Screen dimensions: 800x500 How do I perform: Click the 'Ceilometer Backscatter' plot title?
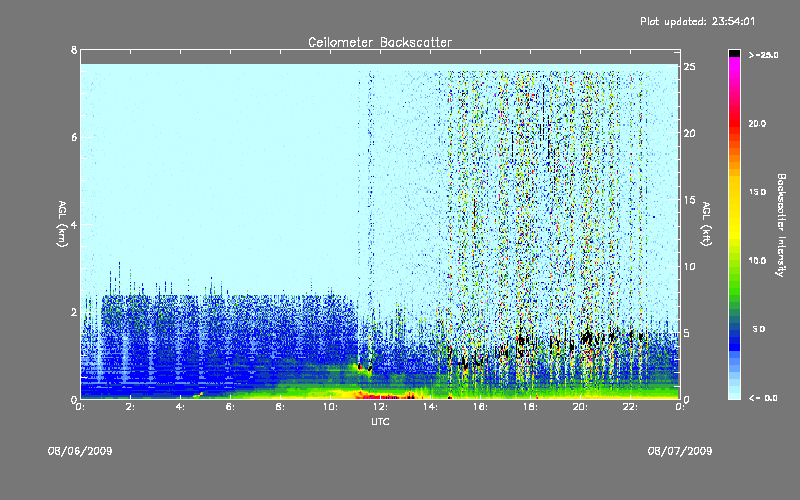tap(380, 42)
